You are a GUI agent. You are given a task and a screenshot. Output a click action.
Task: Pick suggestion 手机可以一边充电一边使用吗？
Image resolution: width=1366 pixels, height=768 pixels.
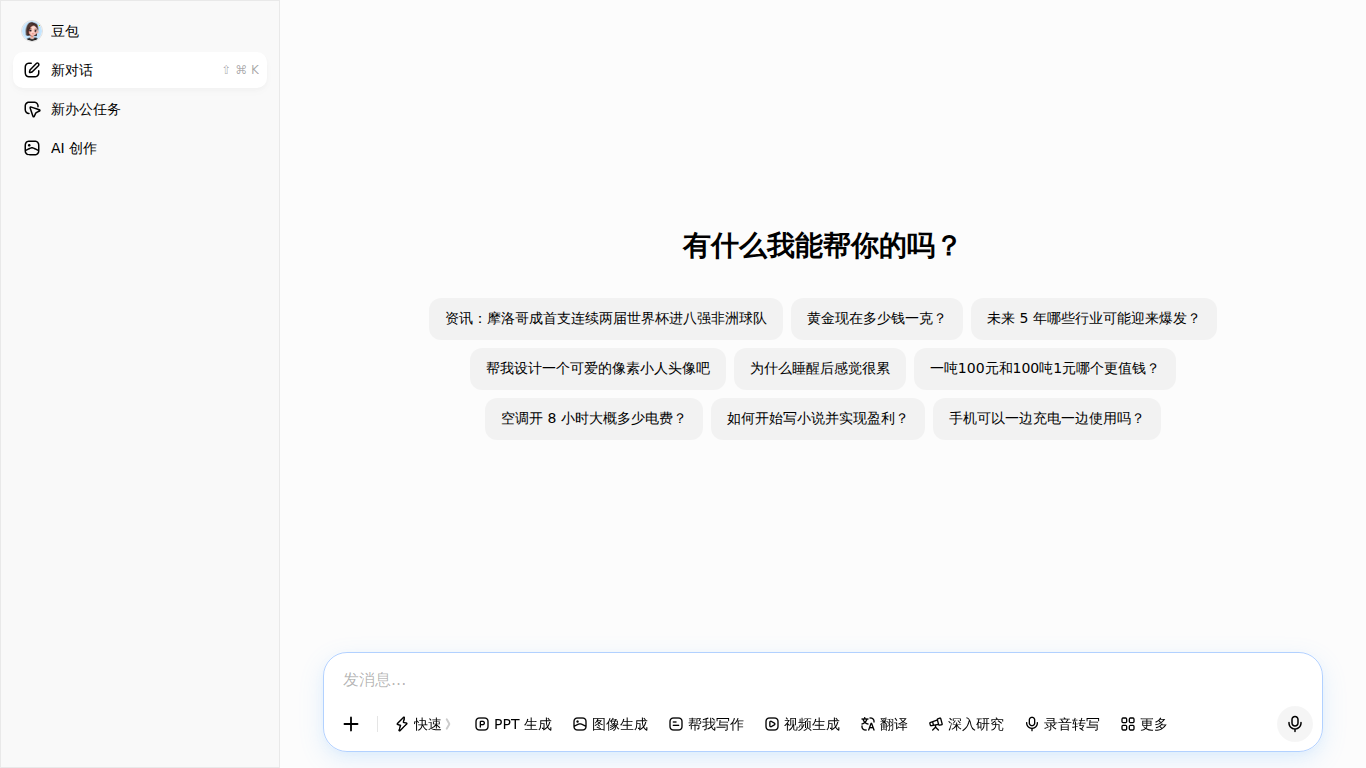click(x=1047, y=419)
